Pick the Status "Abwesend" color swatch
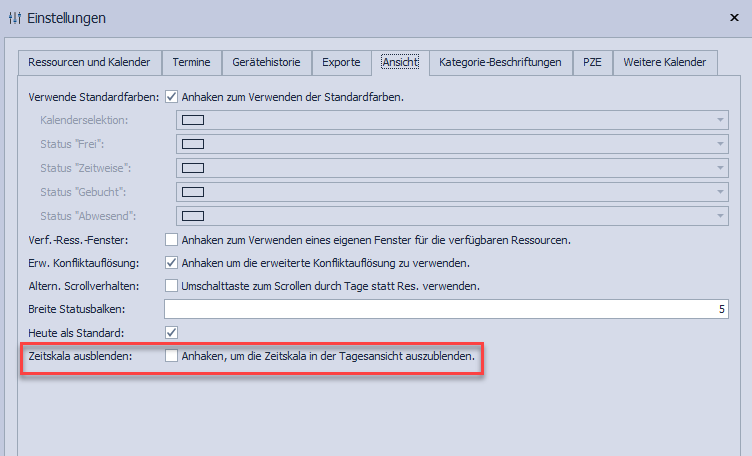The width and height of the screenshot is (752, 456). click(x=193, y=216)
